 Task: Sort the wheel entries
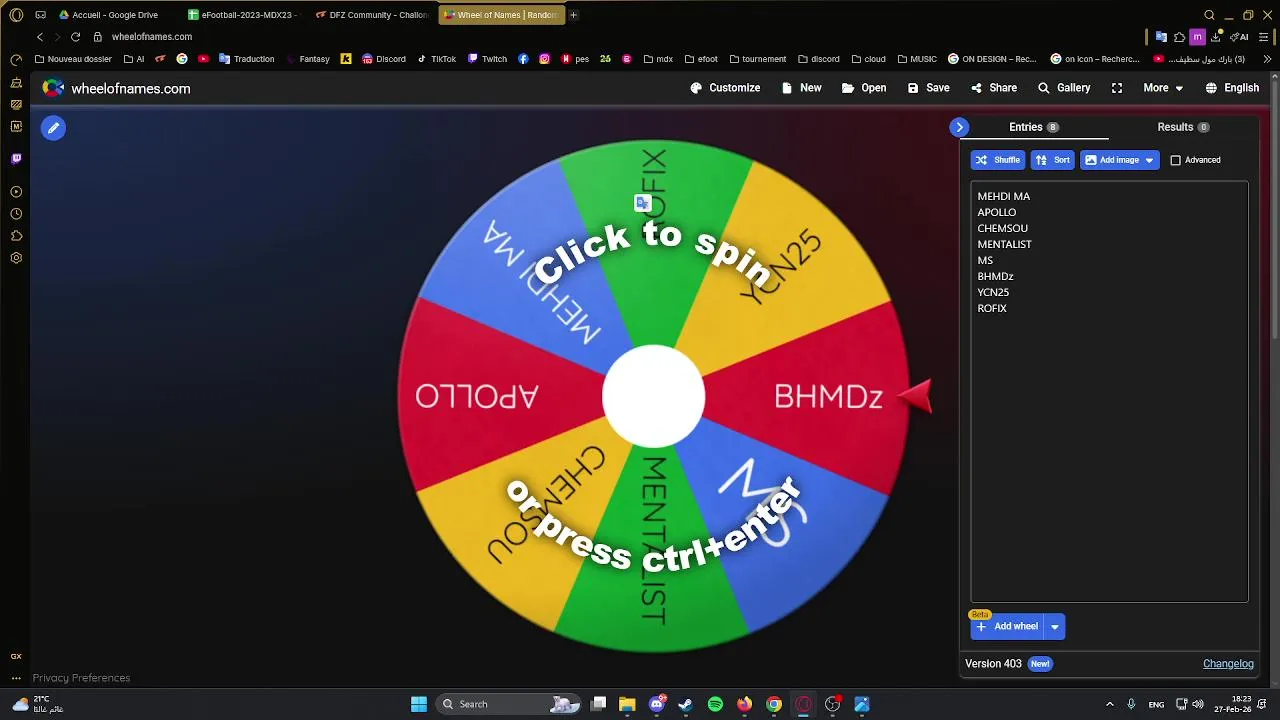point(1053,160)
